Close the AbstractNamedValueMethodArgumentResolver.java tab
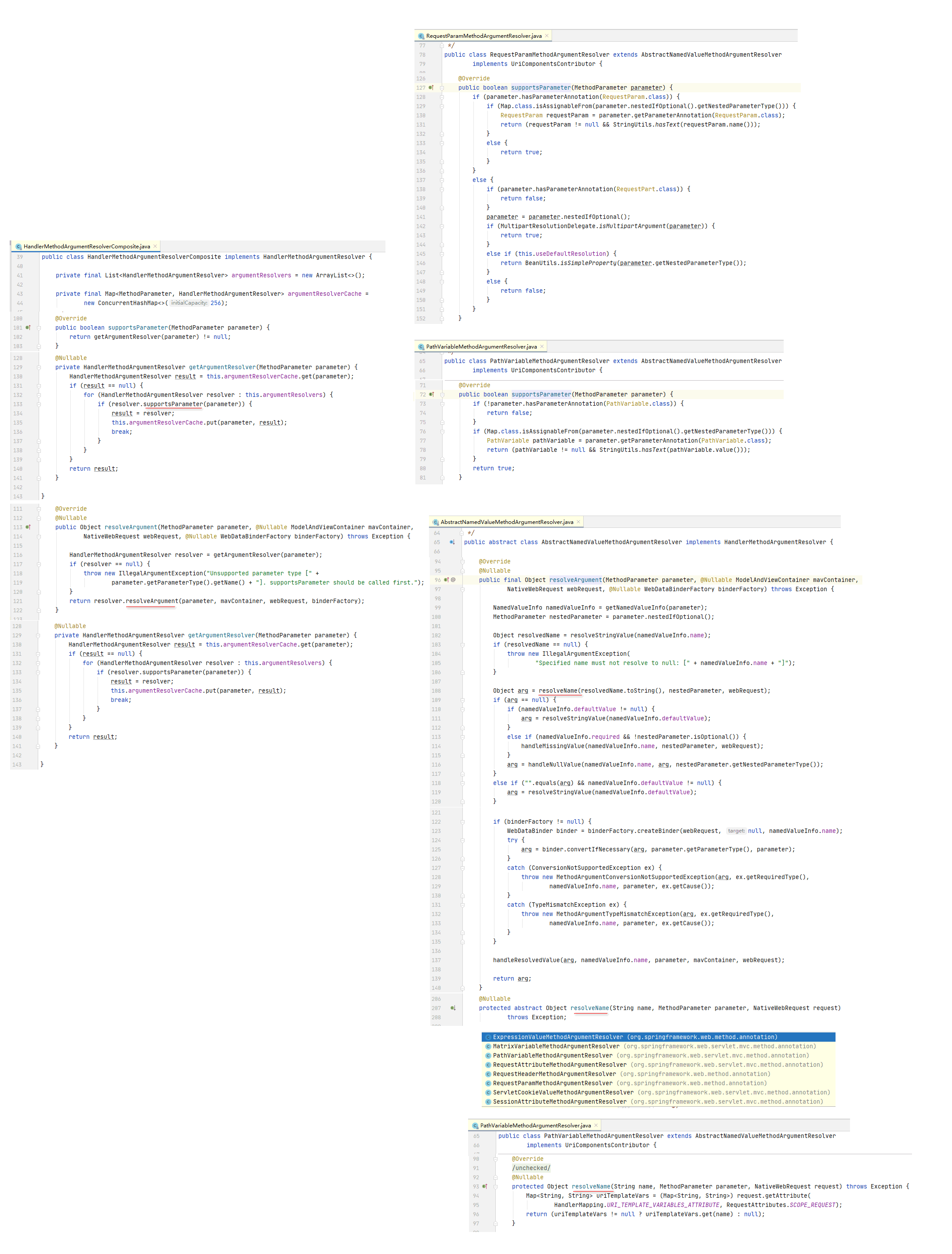The image size is (952, 1254). tap(578, 522)
